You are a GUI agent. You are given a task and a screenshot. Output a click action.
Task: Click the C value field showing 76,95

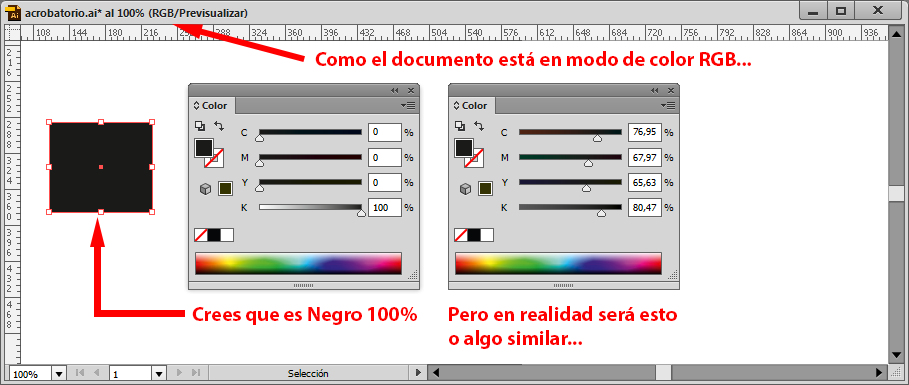point(645,132)
